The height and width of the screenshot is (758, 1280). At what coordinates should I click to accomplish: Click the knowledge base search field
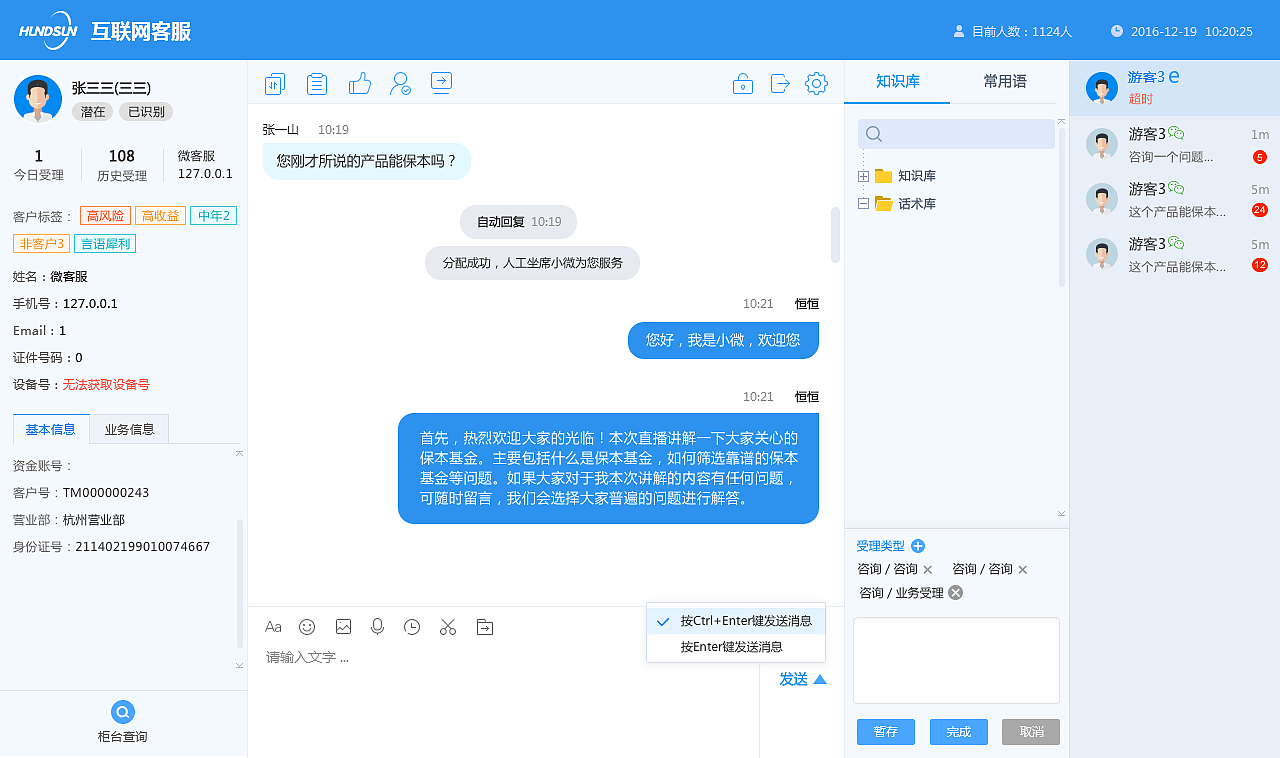point(955,133)
